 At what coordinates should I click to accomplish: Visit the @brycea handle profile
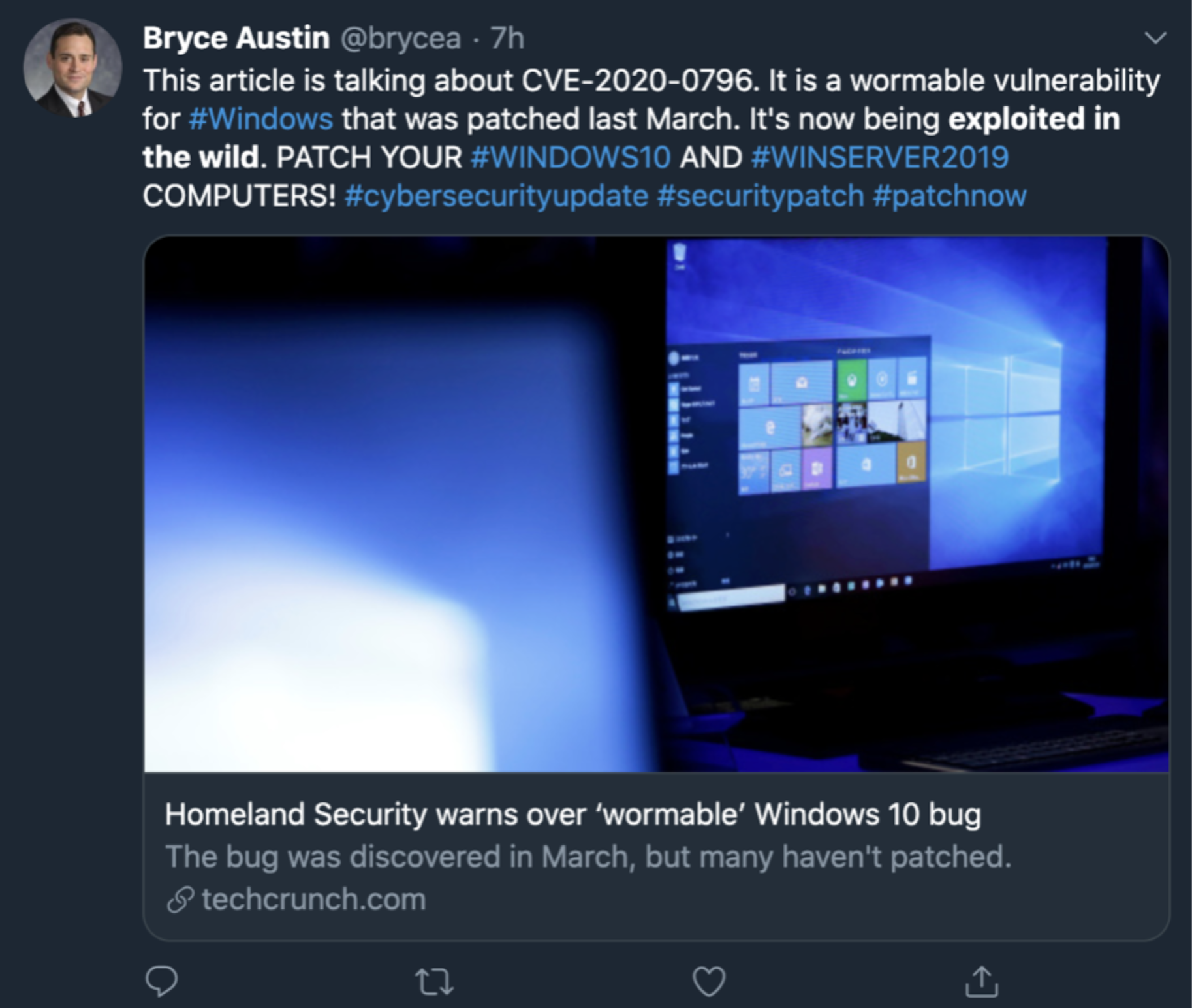click(x=401, y=39)
